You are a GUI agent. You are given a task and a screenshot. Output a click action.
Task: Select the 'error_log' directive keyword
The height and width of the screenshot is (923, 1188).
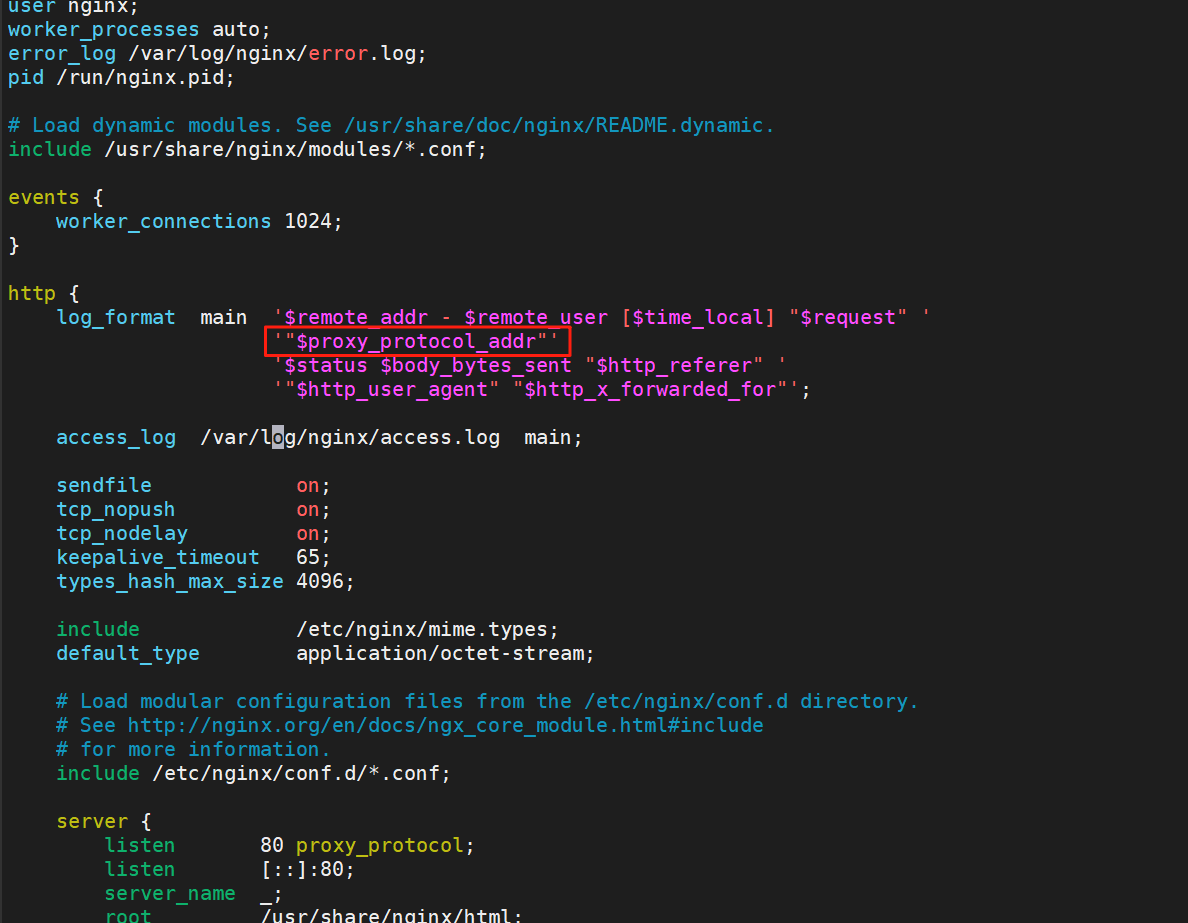pos(62,54)
